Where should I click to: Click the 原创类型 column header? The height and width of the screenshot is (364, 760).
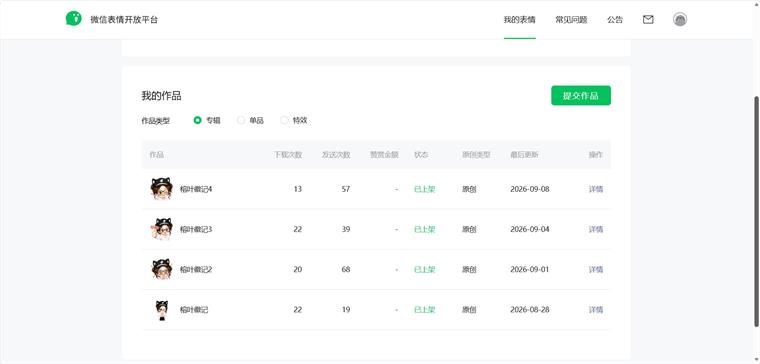coord(476,155)
